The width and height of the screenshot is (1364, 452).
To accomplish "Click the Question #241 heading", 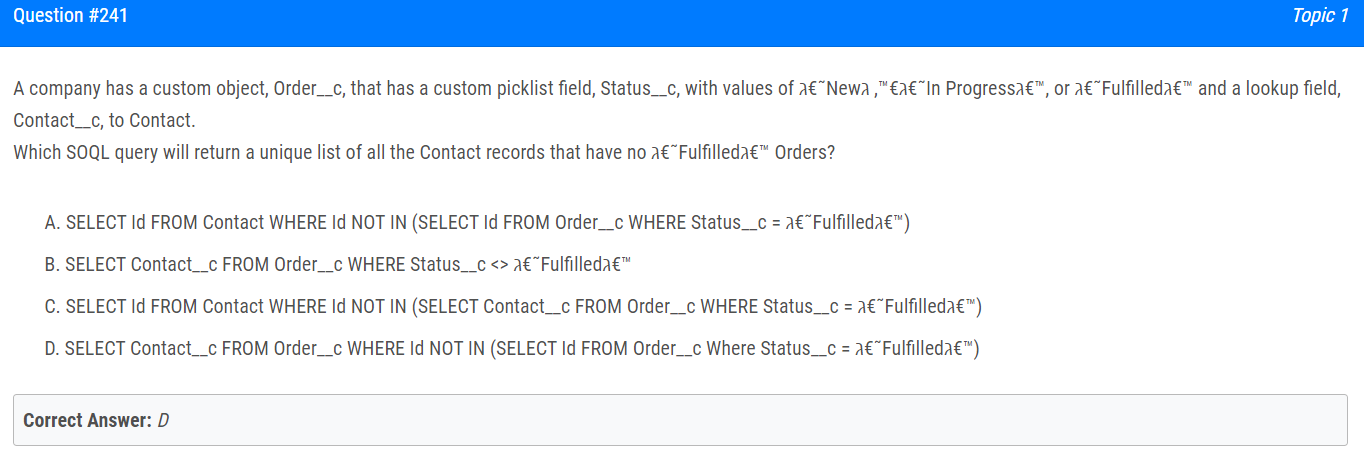I will 71,16.
